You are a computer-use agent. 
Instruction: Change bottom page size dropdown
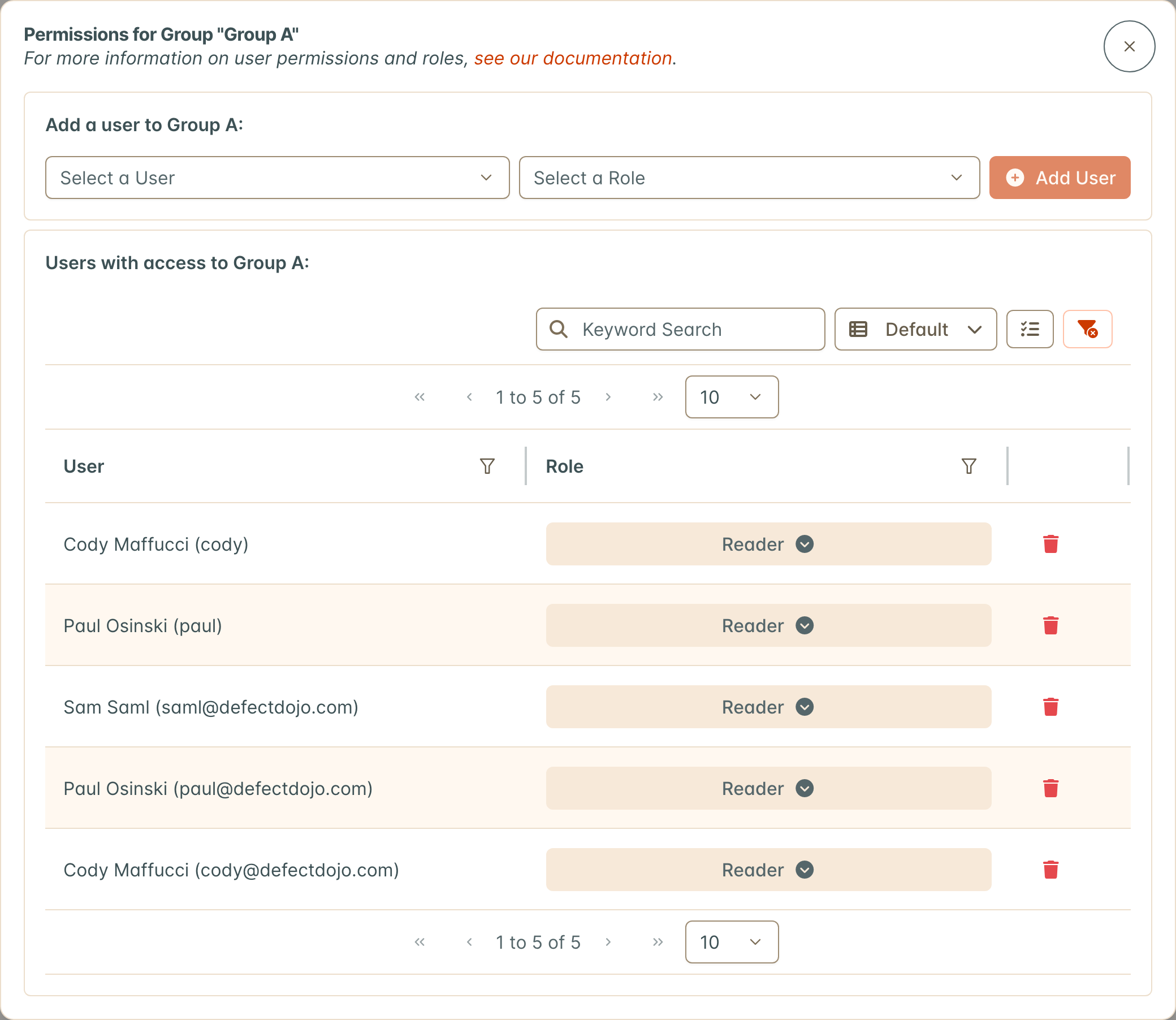click(732, 942)
